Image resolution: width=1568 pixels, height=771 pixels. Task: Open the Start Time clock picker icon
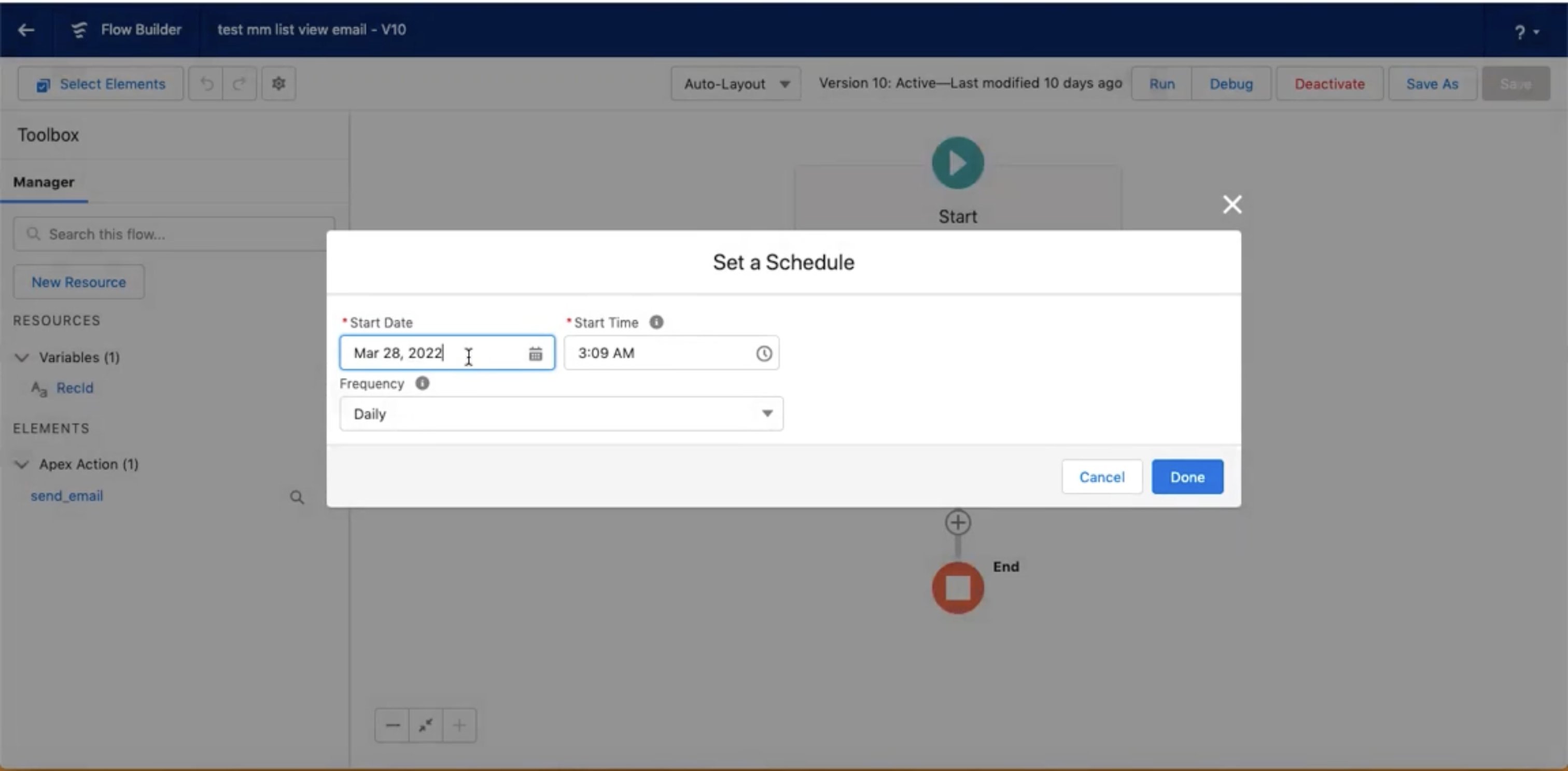tap(764, 354)
